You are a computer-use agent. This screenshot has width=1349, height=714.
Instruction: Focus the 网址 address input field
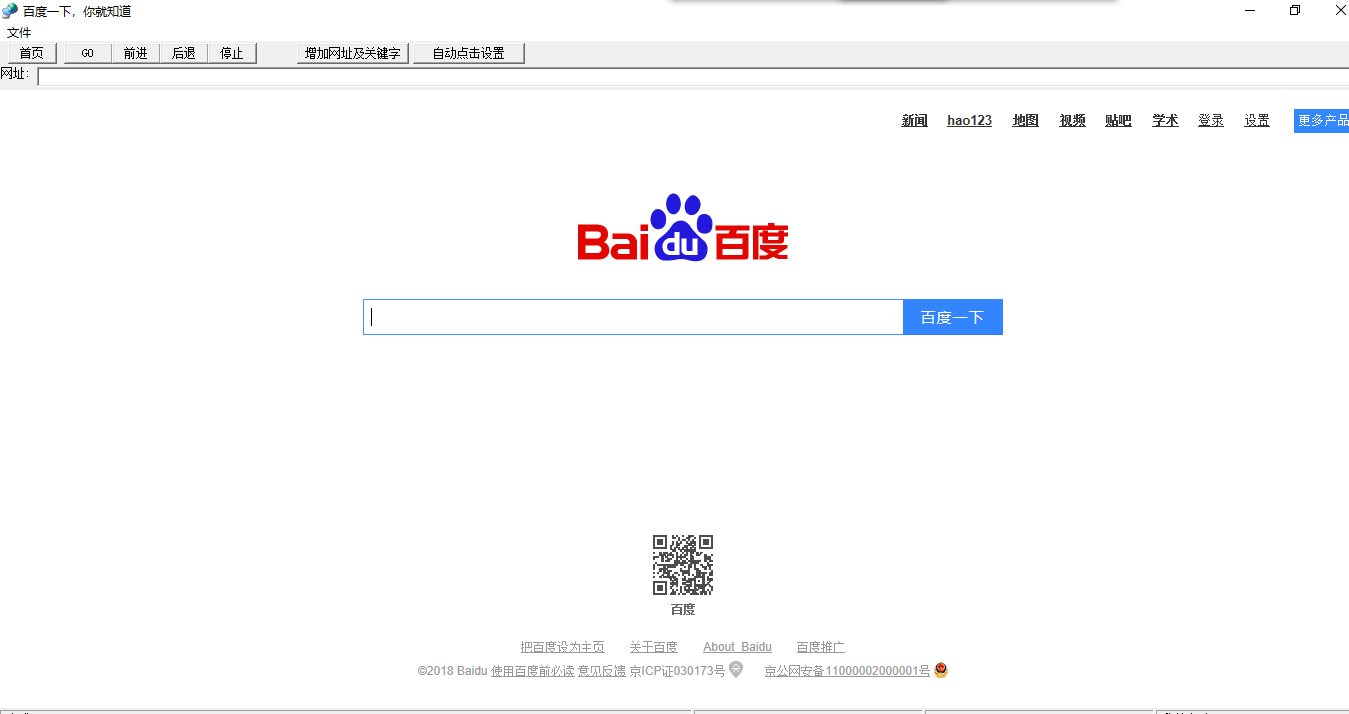tap(693, 77)
